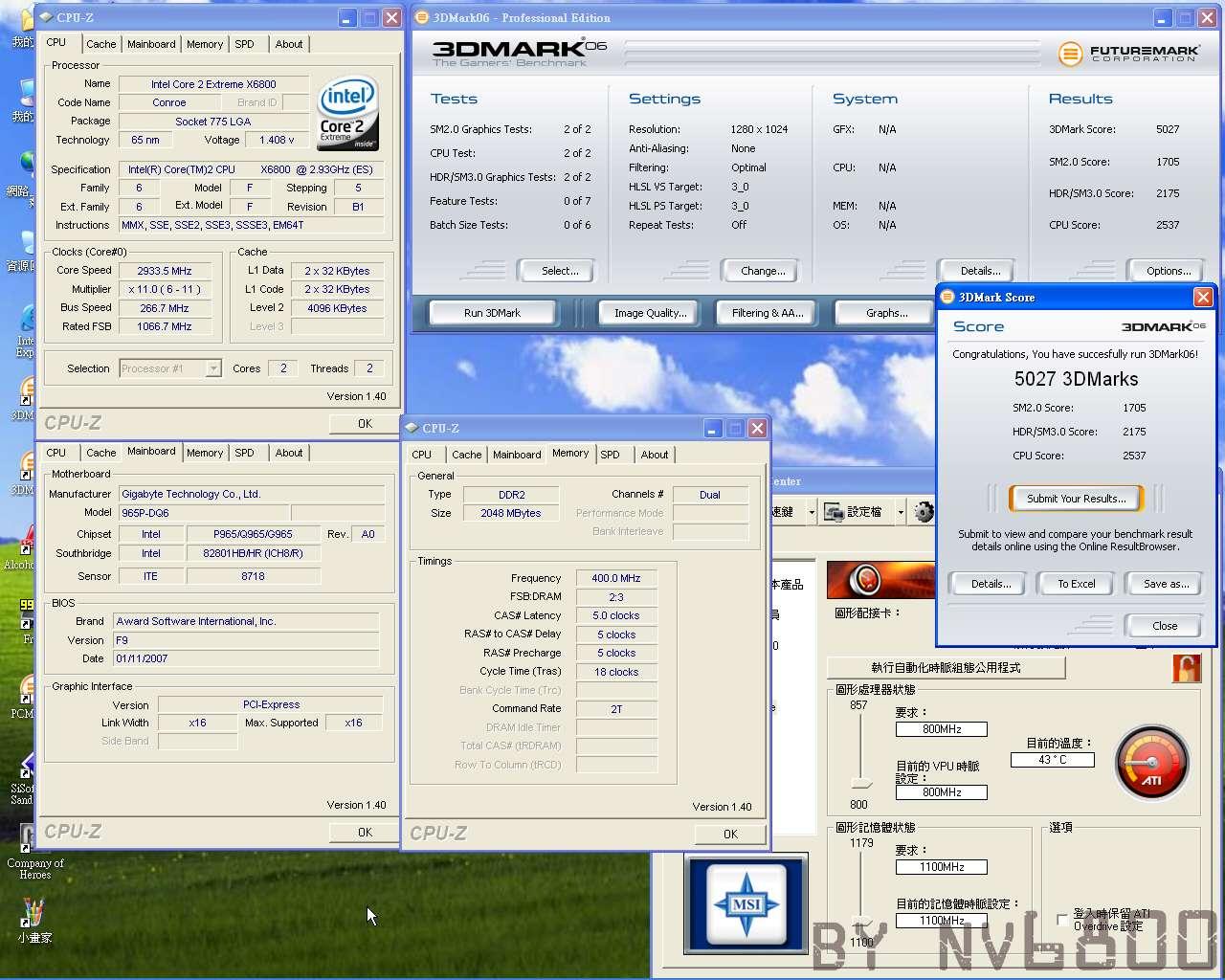This screenshot has width=1225, height=980.
Task: Open the Company of Heroes desktop icon
Action: (x=34, y=852)
